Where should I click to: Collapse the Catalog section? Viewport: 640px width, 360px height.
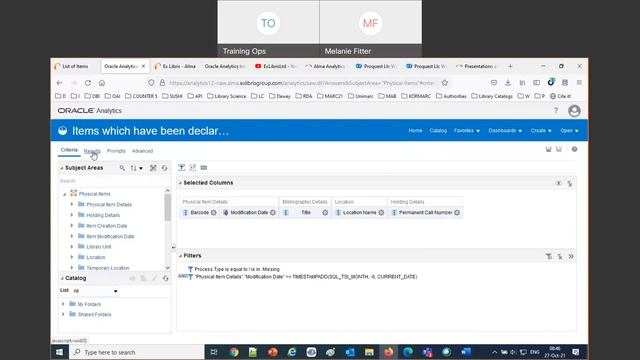(x=62, y=278)
